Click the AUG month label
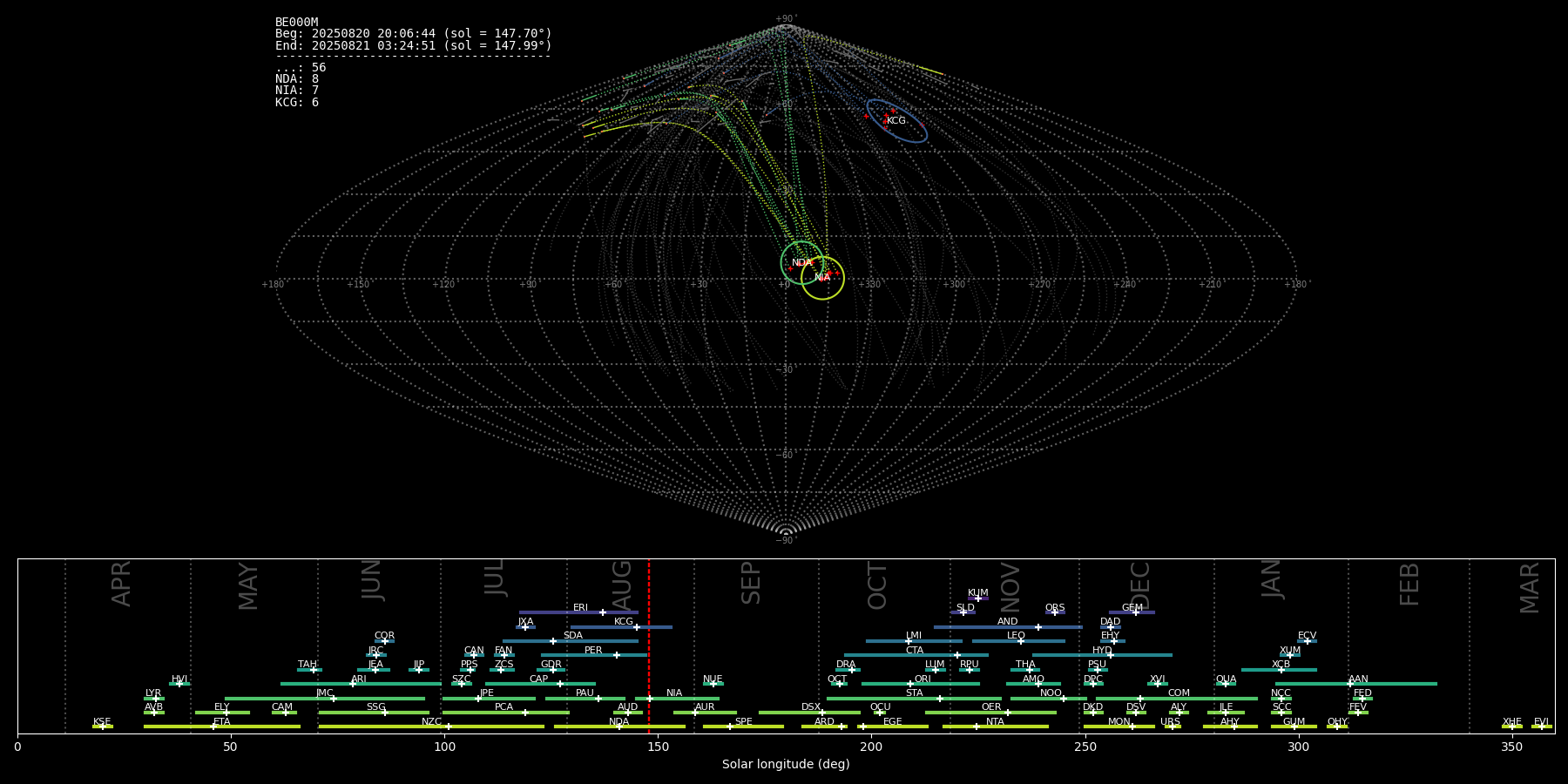The image size is (1568, 784). coord(622,585)
